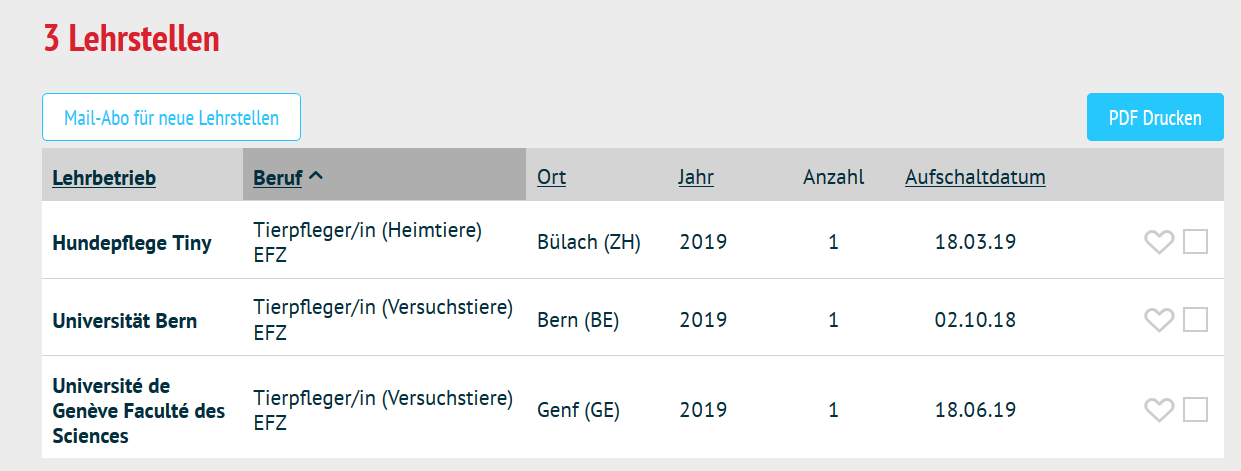Select the Universität Bern row checkbox
Image resolution: width=1241 pixels, height=471 pixels.
point(1195,320)
